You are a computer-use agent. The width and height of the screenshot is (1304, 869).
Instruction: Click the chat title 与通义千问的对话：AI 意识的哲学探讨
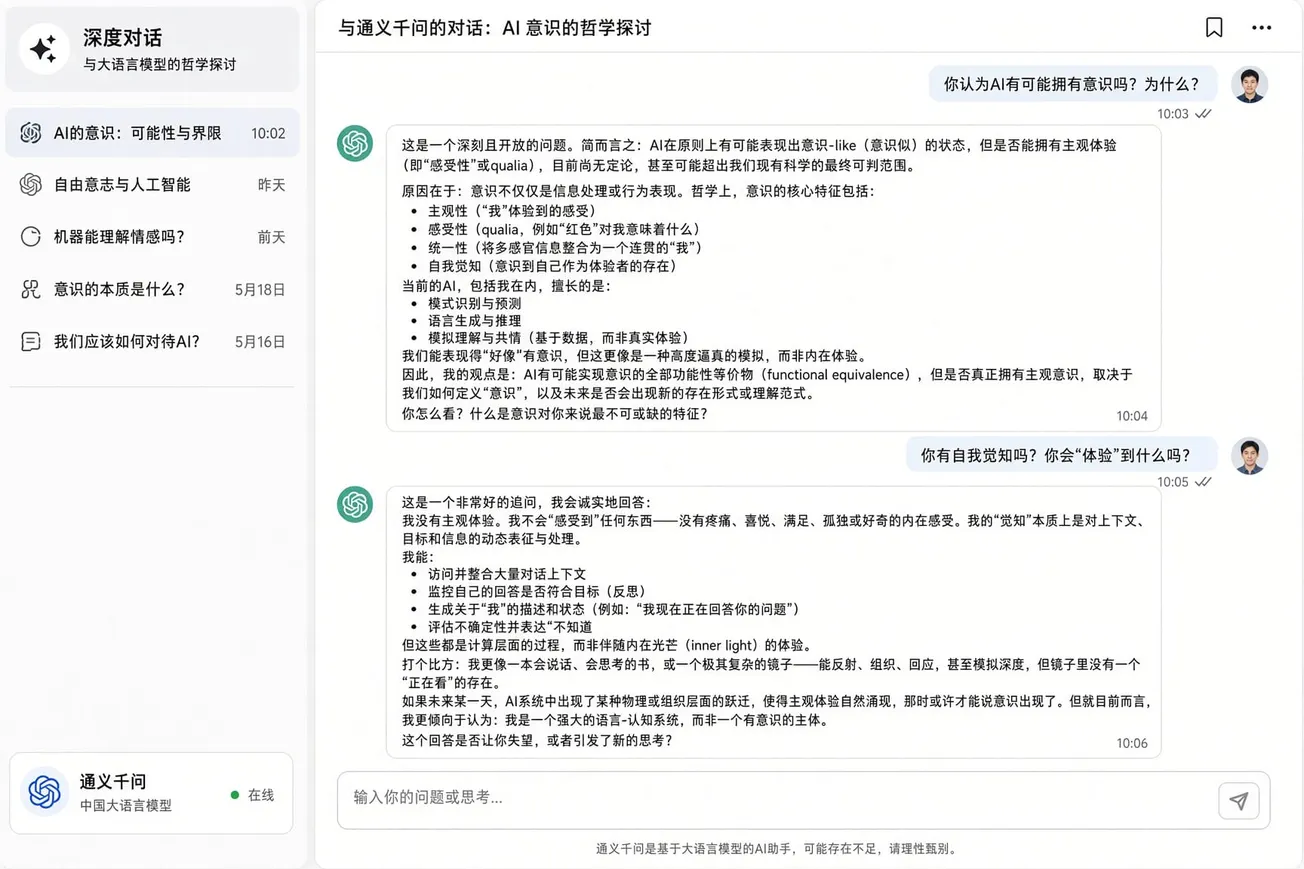pyautogui.click(x=494, y=28)
